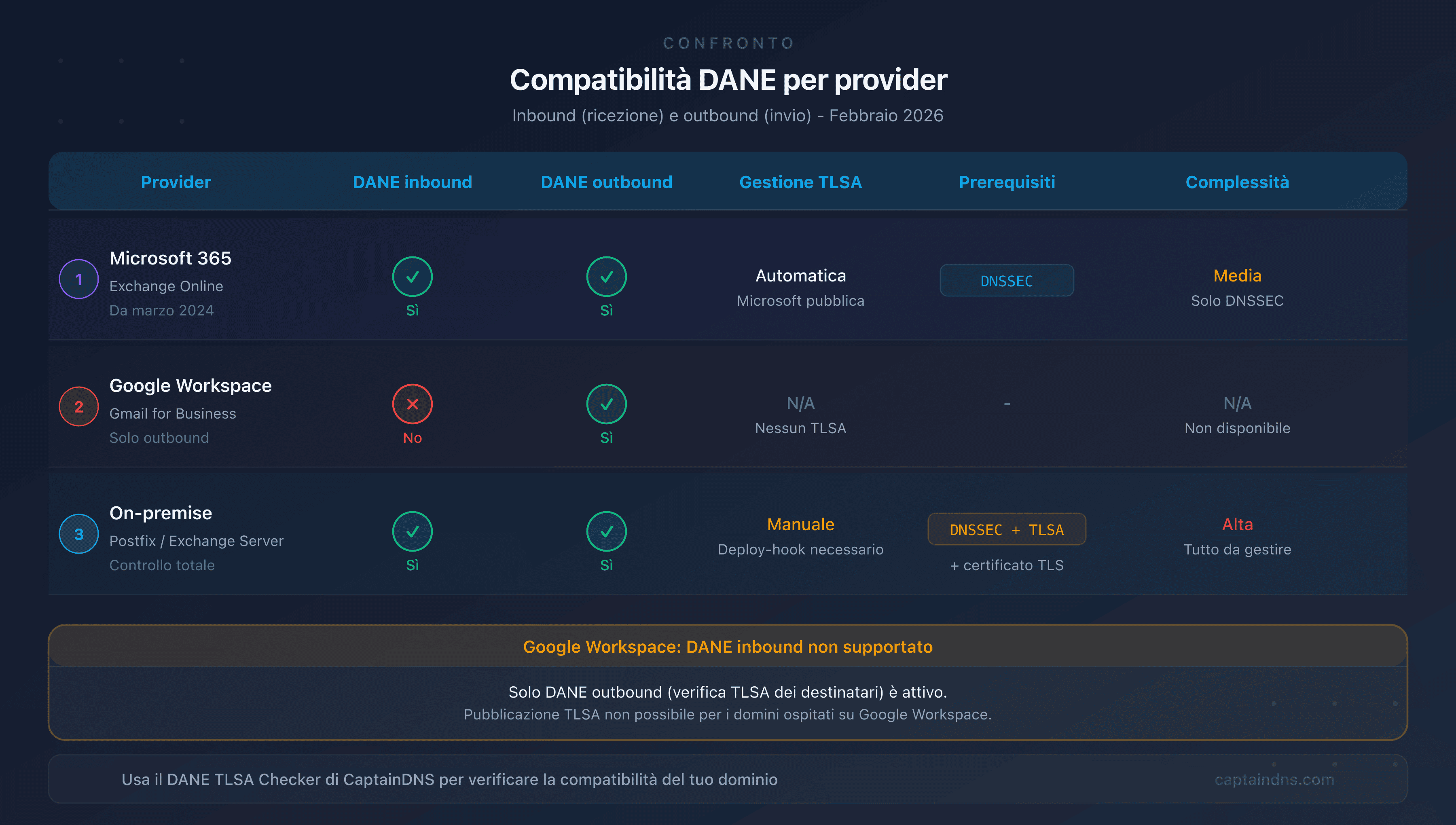Click the 'Da marzo 2024' note
The width and height of the screenshot is (1456, 825).
(x=161, y=311)
